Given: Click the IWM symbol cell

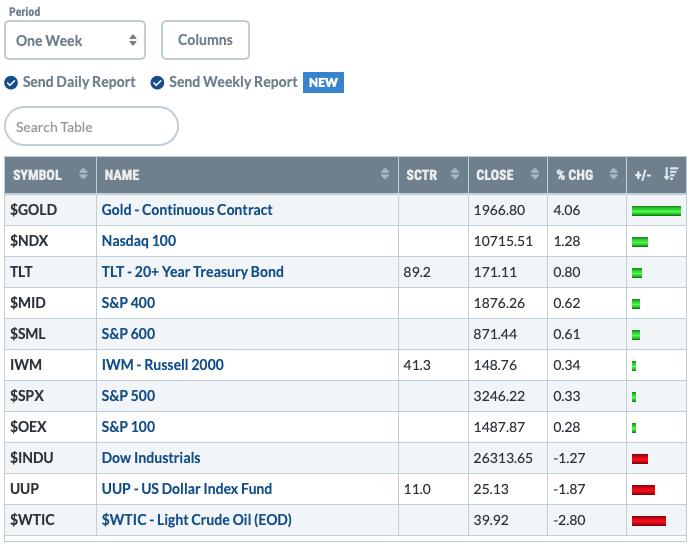Looking at the screenshot, I should (x=50, y=365).
